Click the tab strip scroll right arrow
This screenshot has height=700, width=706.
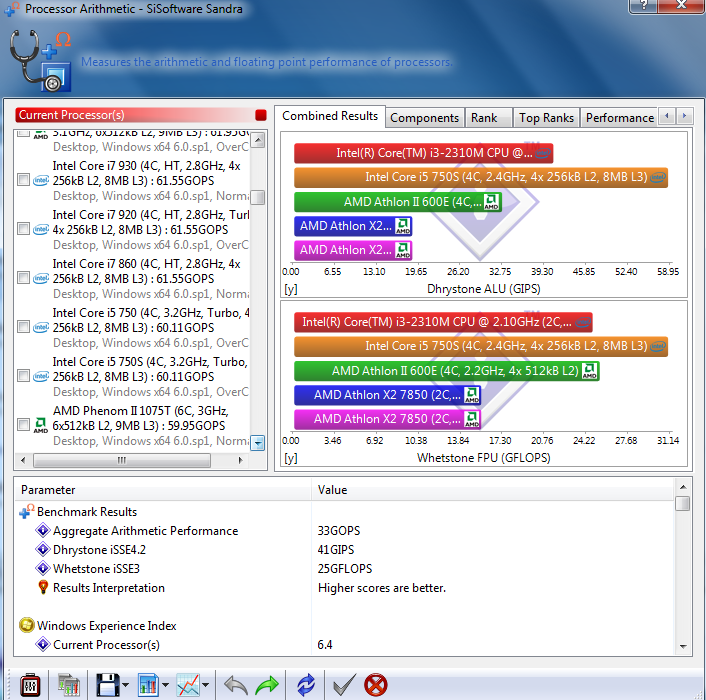(684, 116)
